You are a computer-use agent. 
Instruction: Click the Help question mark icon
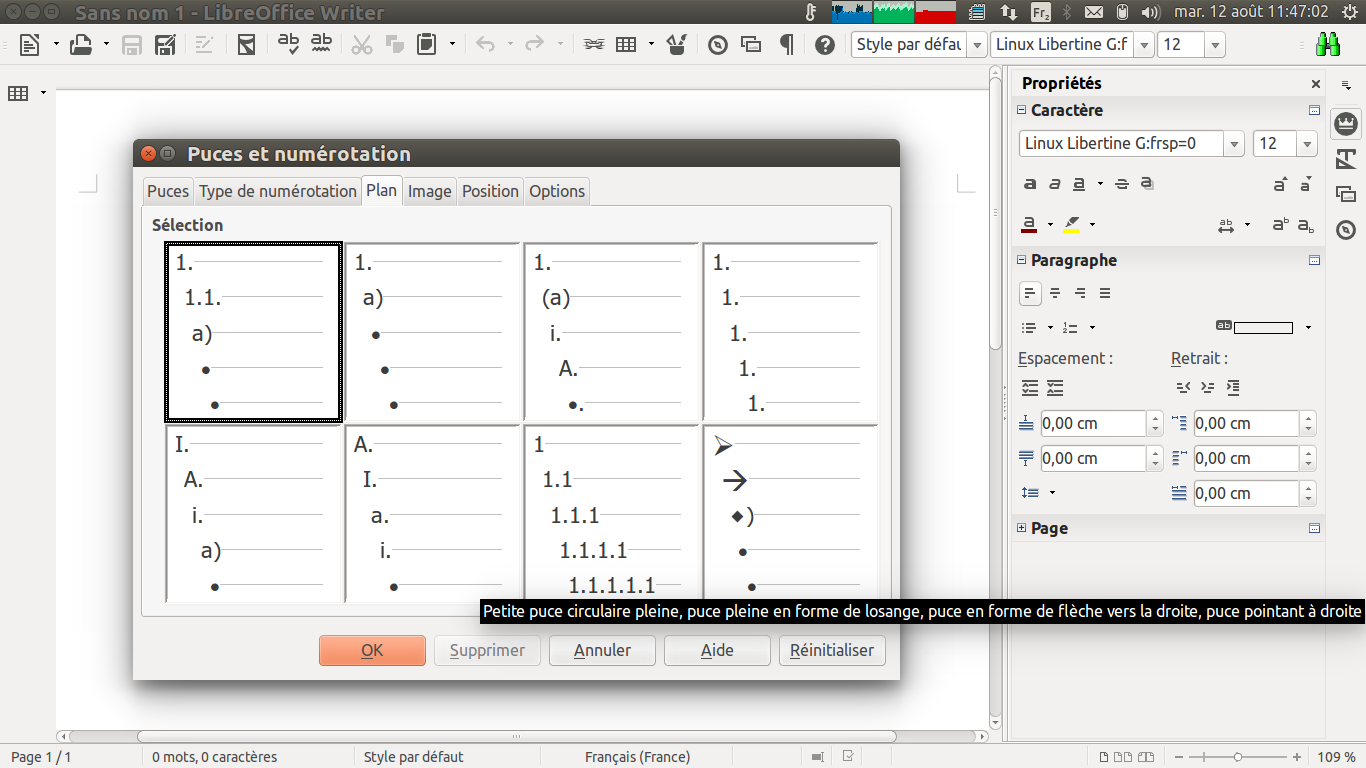pyautogui.click(x=824, y=45)
